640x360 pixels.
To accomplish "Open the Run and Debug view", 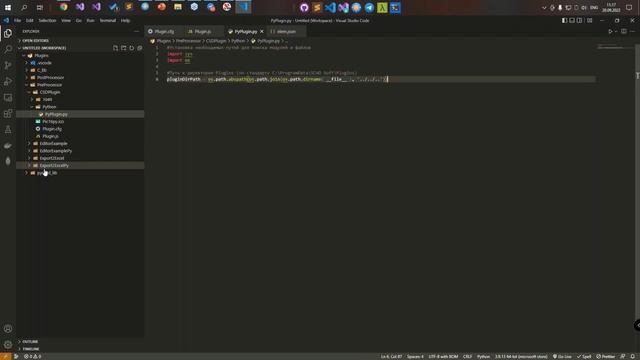I will click(x=8, y=81).
